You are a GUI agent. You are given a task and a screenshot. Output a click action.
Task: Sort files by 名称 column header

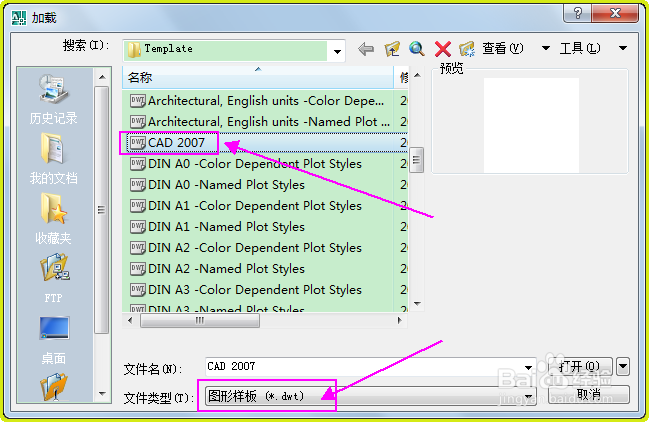pyautogui.click(x=257, y=77)
